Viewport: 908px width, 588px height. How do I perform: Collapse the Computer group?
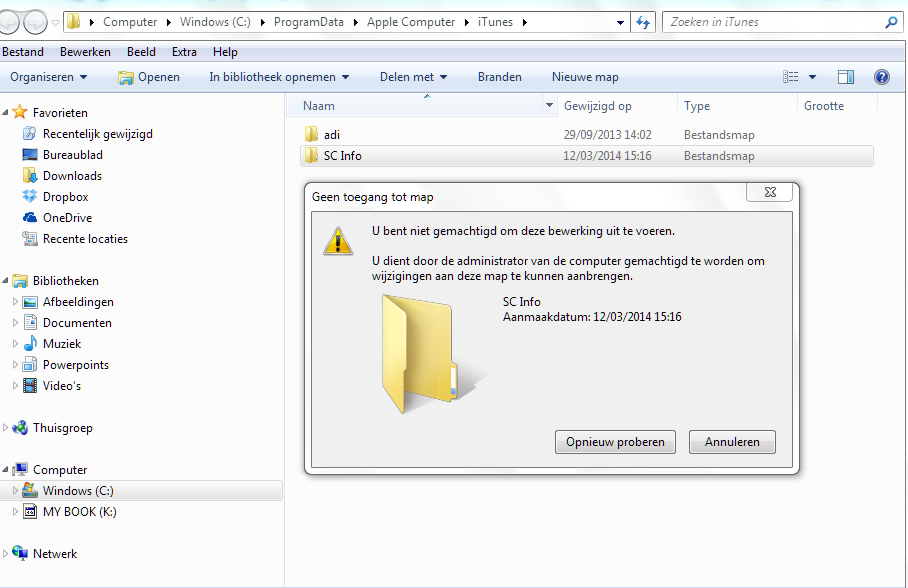click(x=5, y=469)
